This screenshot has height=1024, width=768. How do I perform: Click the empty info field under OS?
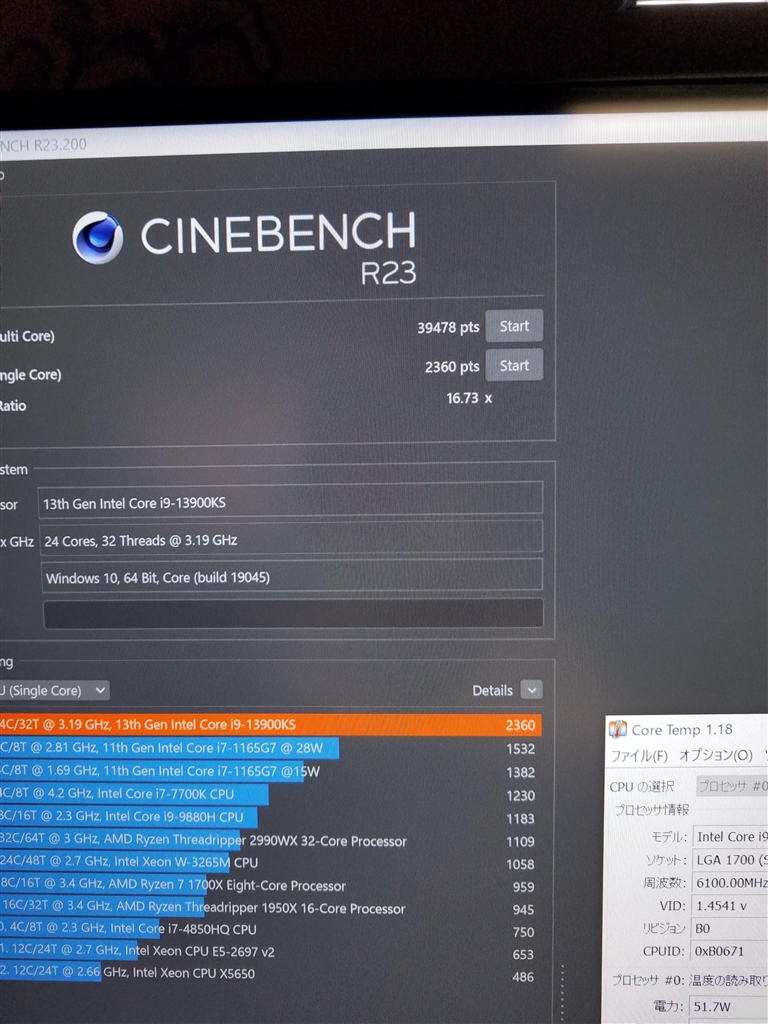[293, 614]
